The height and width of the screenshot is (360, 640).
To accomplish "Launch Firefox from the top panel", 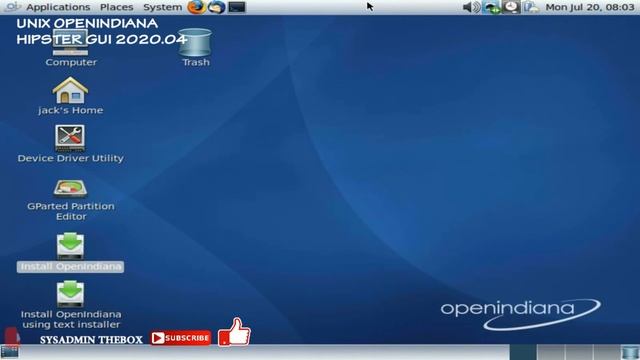I will click(x=196, y=7).
